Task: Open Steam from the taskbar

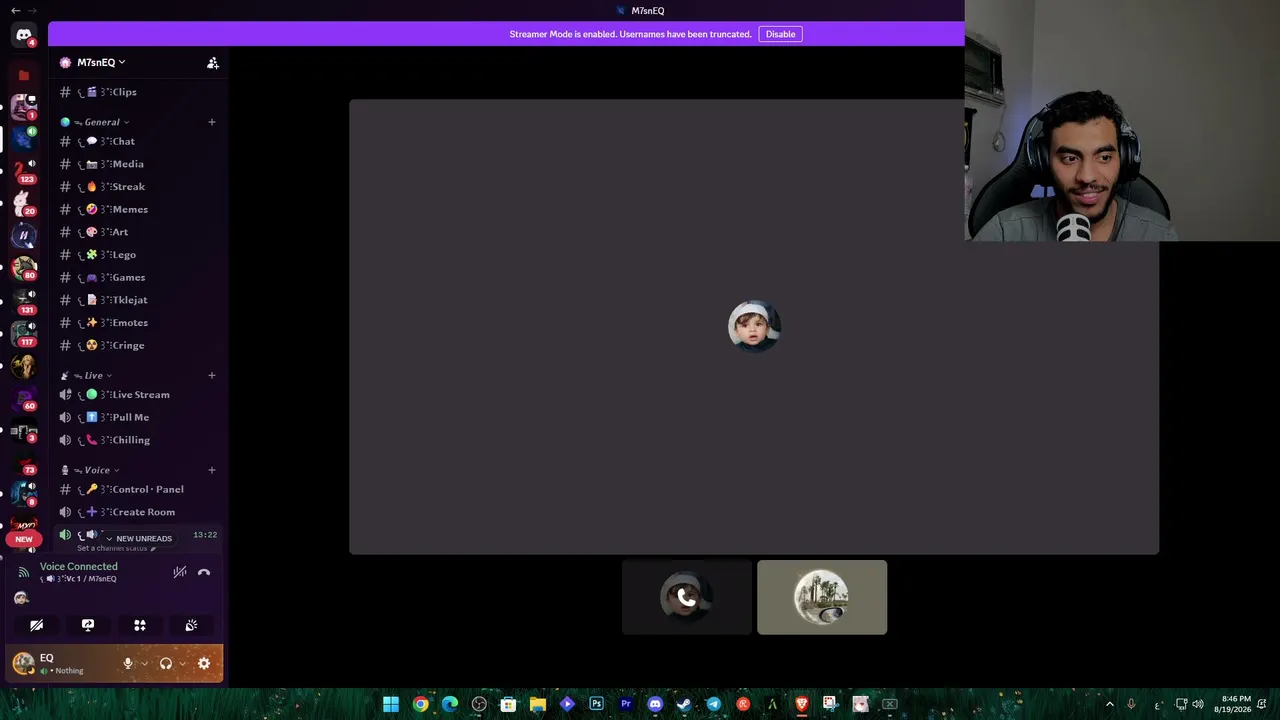Action: click(684, 704)
